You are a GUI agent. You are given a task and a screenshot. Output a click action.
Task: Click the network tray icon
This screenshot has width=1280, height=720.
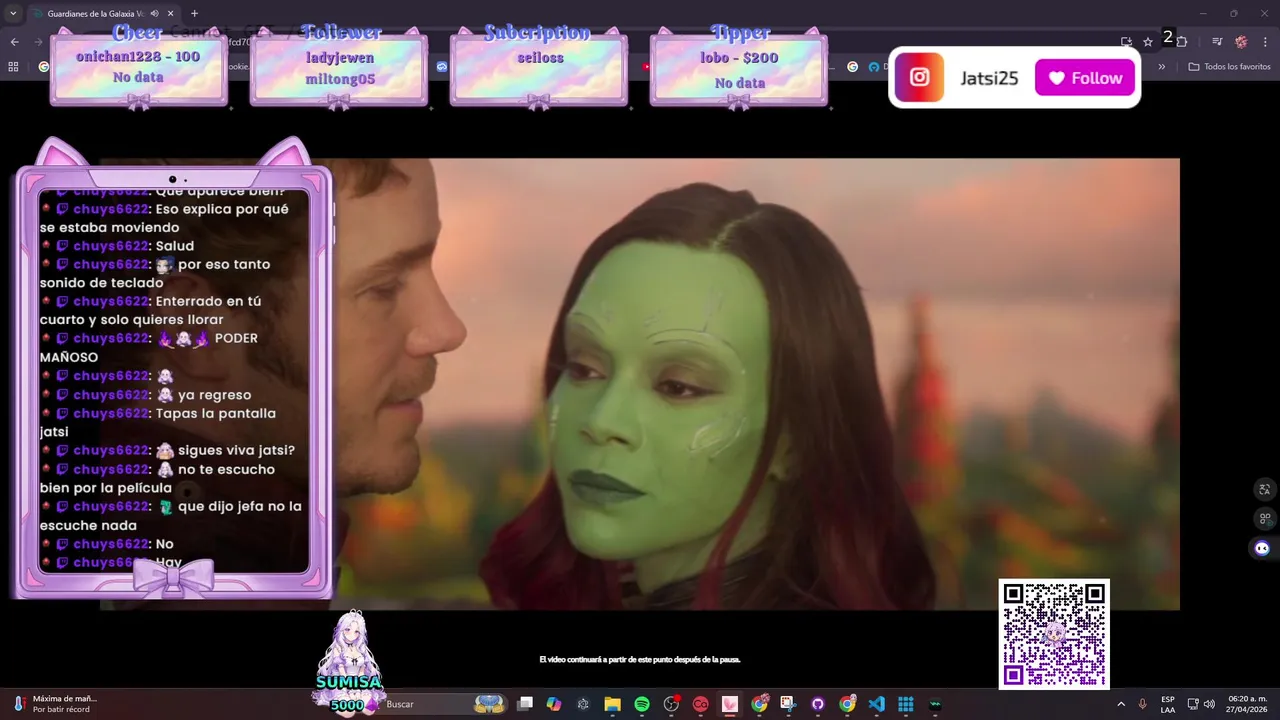pyautogui.click(x=1192, y=704)
